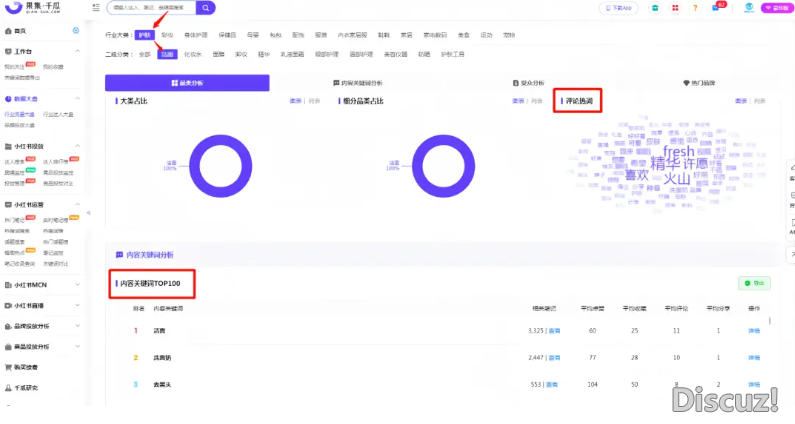795x424 pixels.
Task: Click the 下载App button
Action: pyautogui.click(x=619, y=8)
